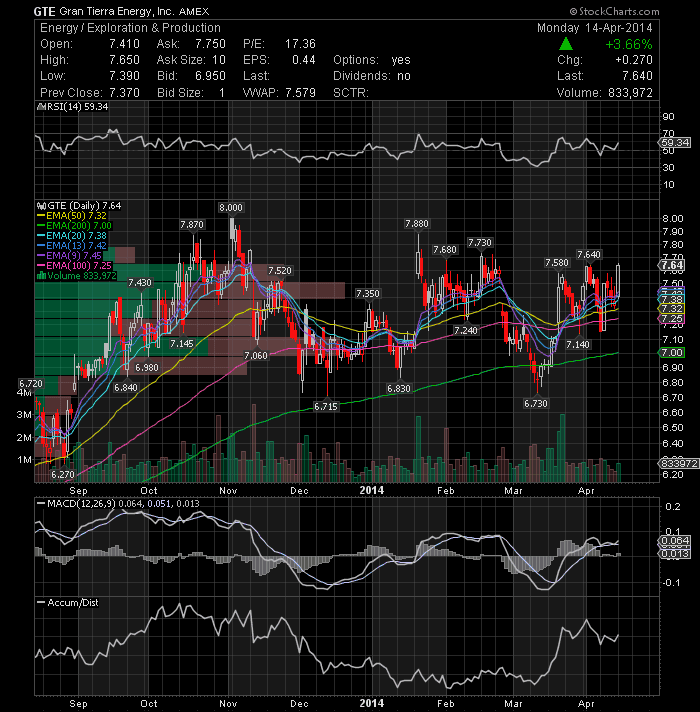Click the RSI(14) 59.34 indicator label
Viewport: 700px width, 712px height.
pos(78,107)
